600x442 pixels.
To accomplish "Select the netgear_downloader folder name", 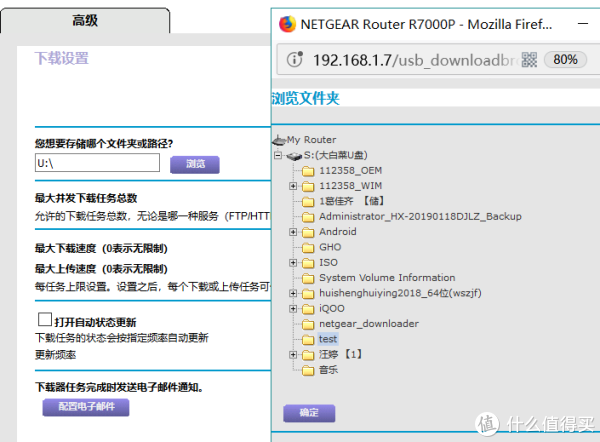I will point(369,324).
